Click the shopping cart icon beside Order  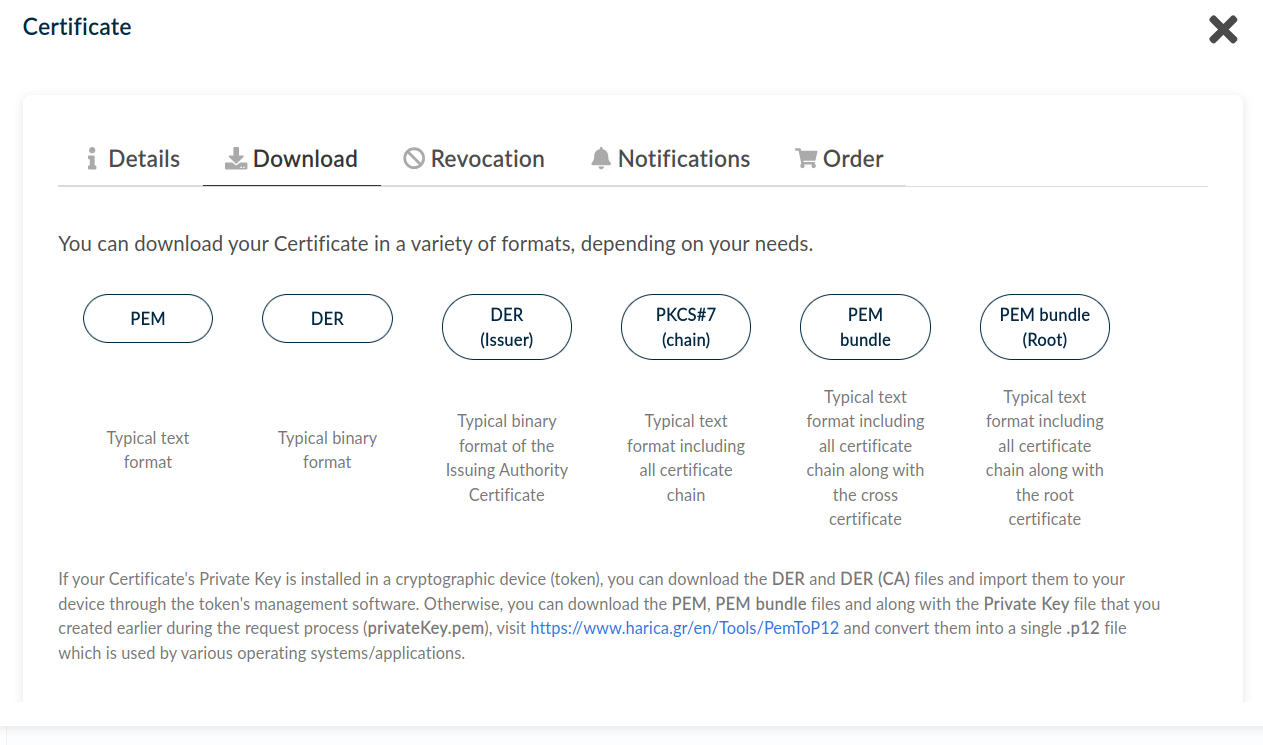coord(803,158)
